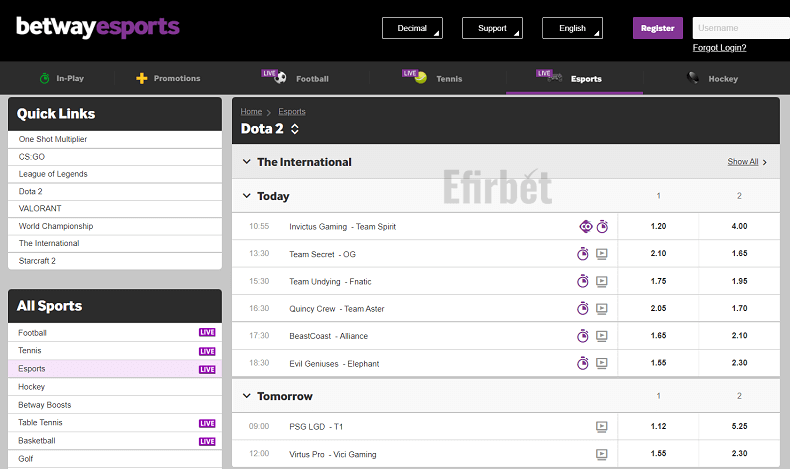Bet 5.25 odds on T1
The width and height of the screenshot is (790, 469).
[x=739, y=426]
